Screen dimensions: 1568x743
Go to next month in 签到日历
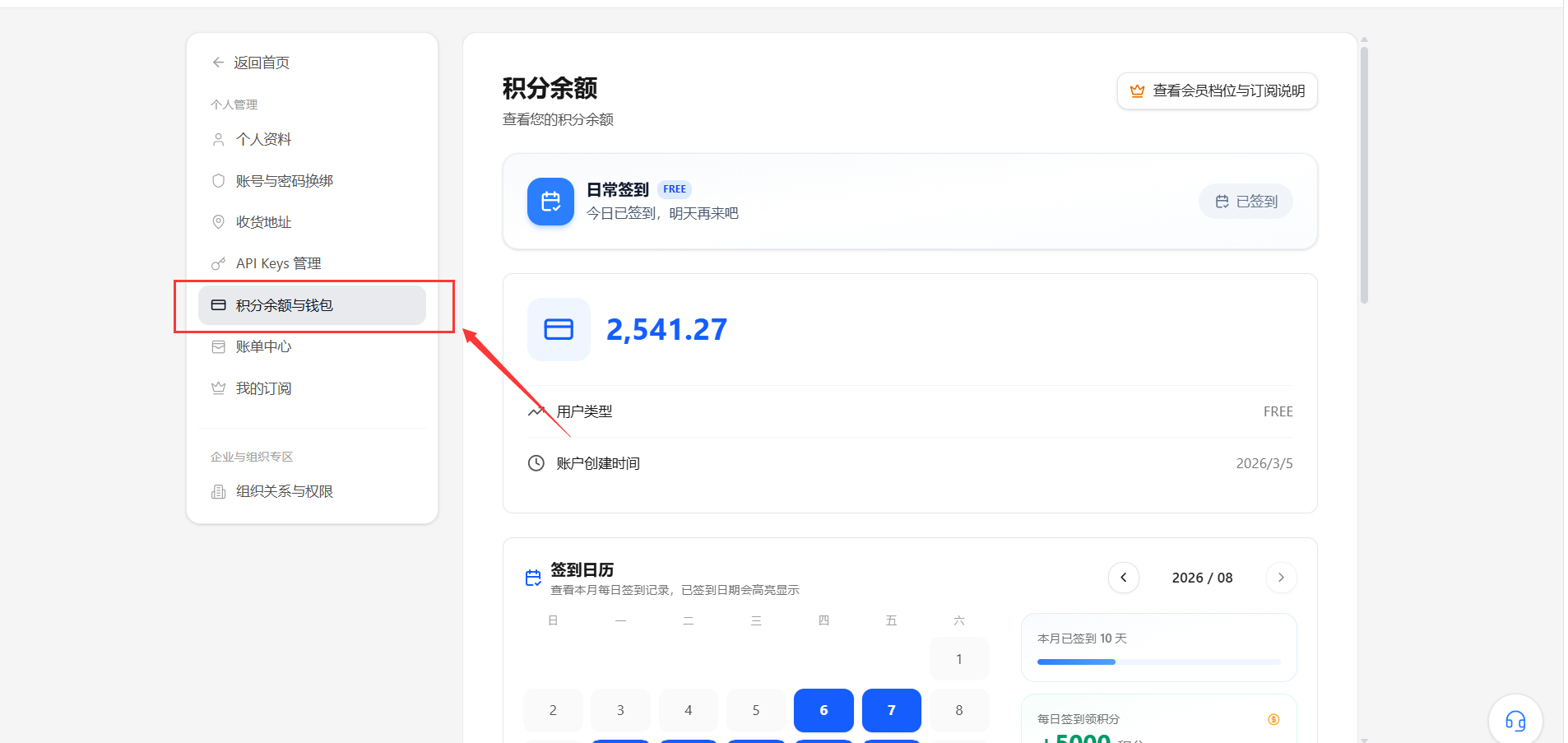[1281, 578]
